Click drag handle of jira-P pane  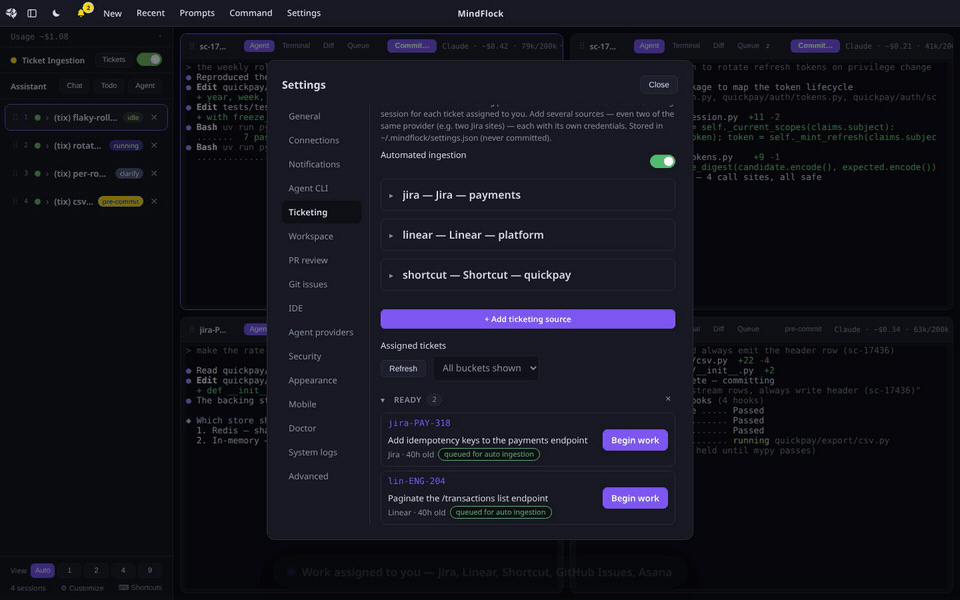click(x=192, y=329)
